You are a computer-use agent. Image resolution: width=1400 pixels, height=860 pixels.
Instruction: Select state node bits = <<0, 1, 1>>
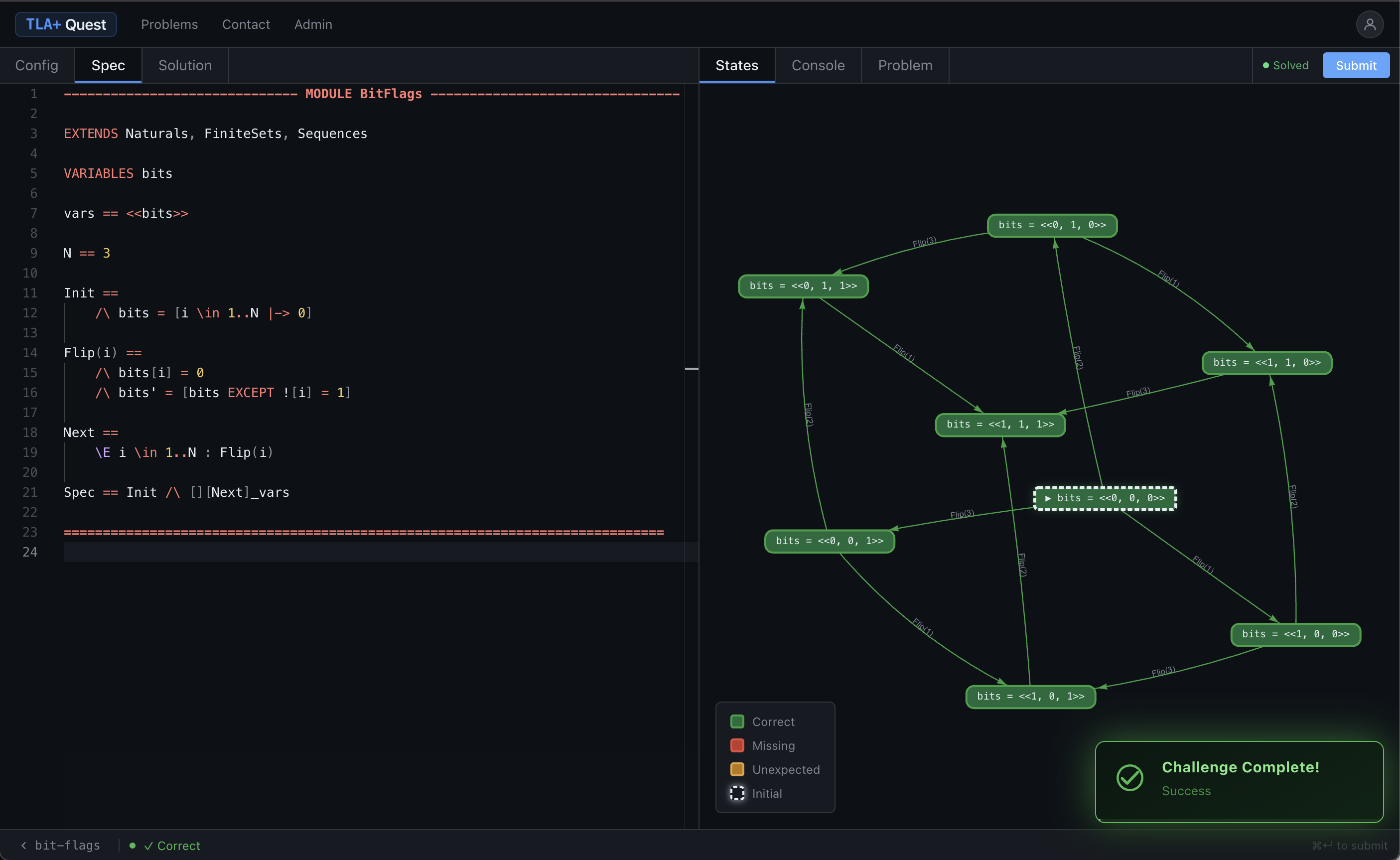(803, 286)
